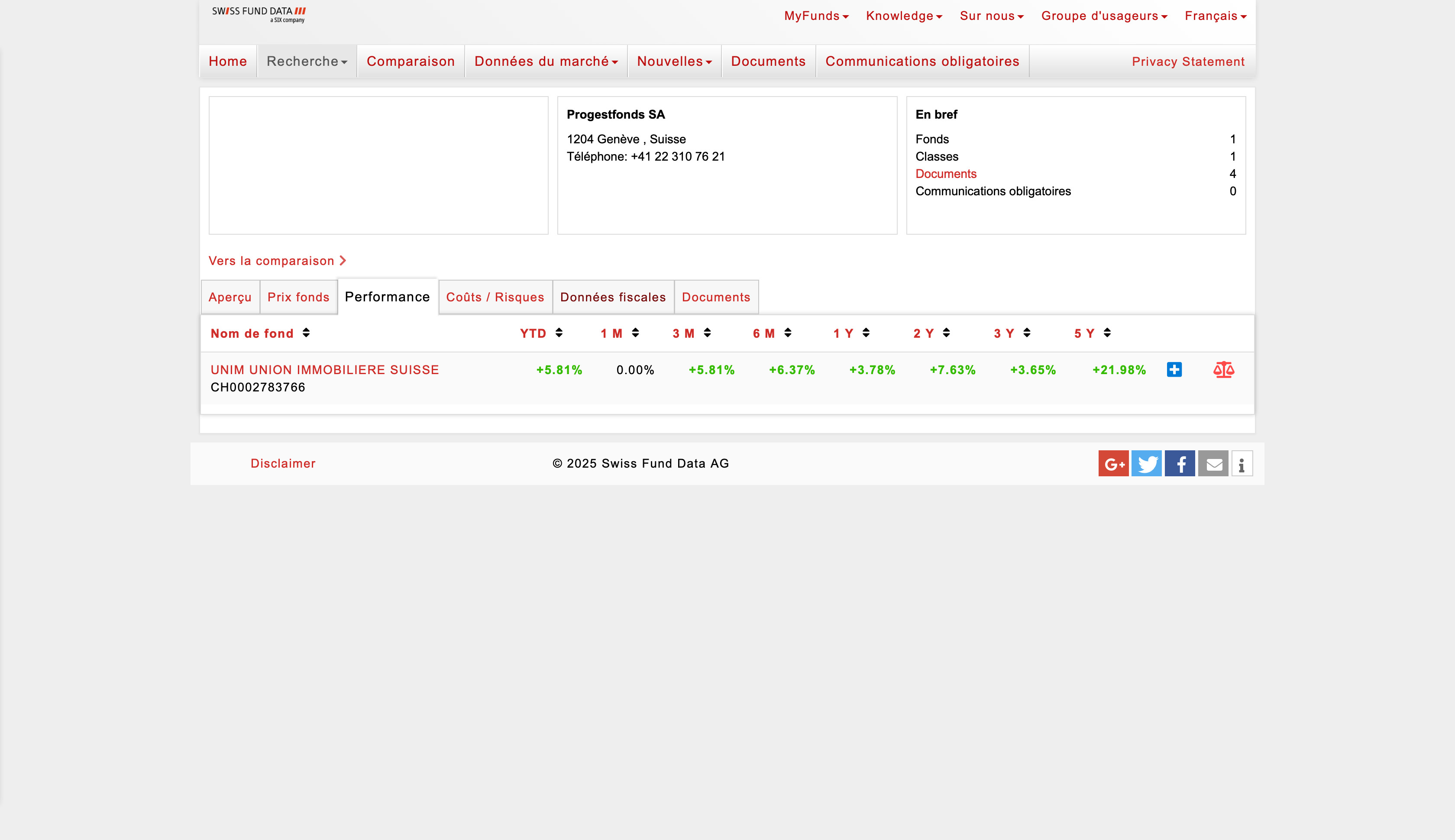The width and height of the screenshot is (1455, 840).
Task: Open Documents in main navigation bar
Action: pyautogui.click(x=769, y=61)
